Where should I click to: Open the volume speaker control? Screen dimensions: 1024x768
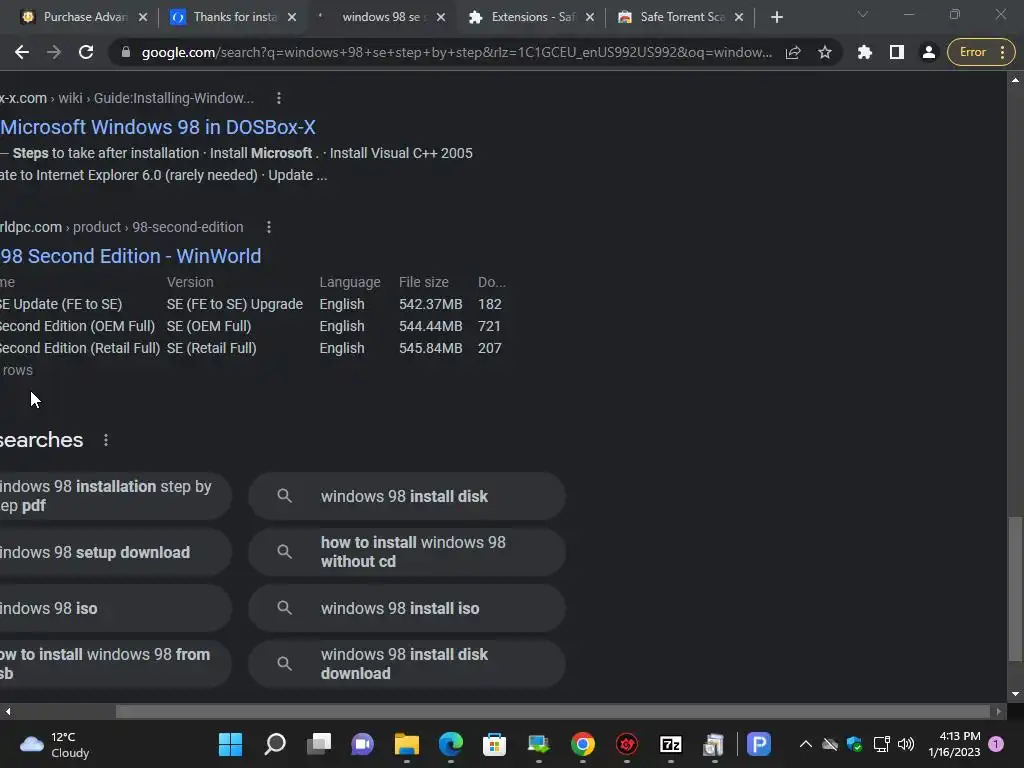coord(906,744)
